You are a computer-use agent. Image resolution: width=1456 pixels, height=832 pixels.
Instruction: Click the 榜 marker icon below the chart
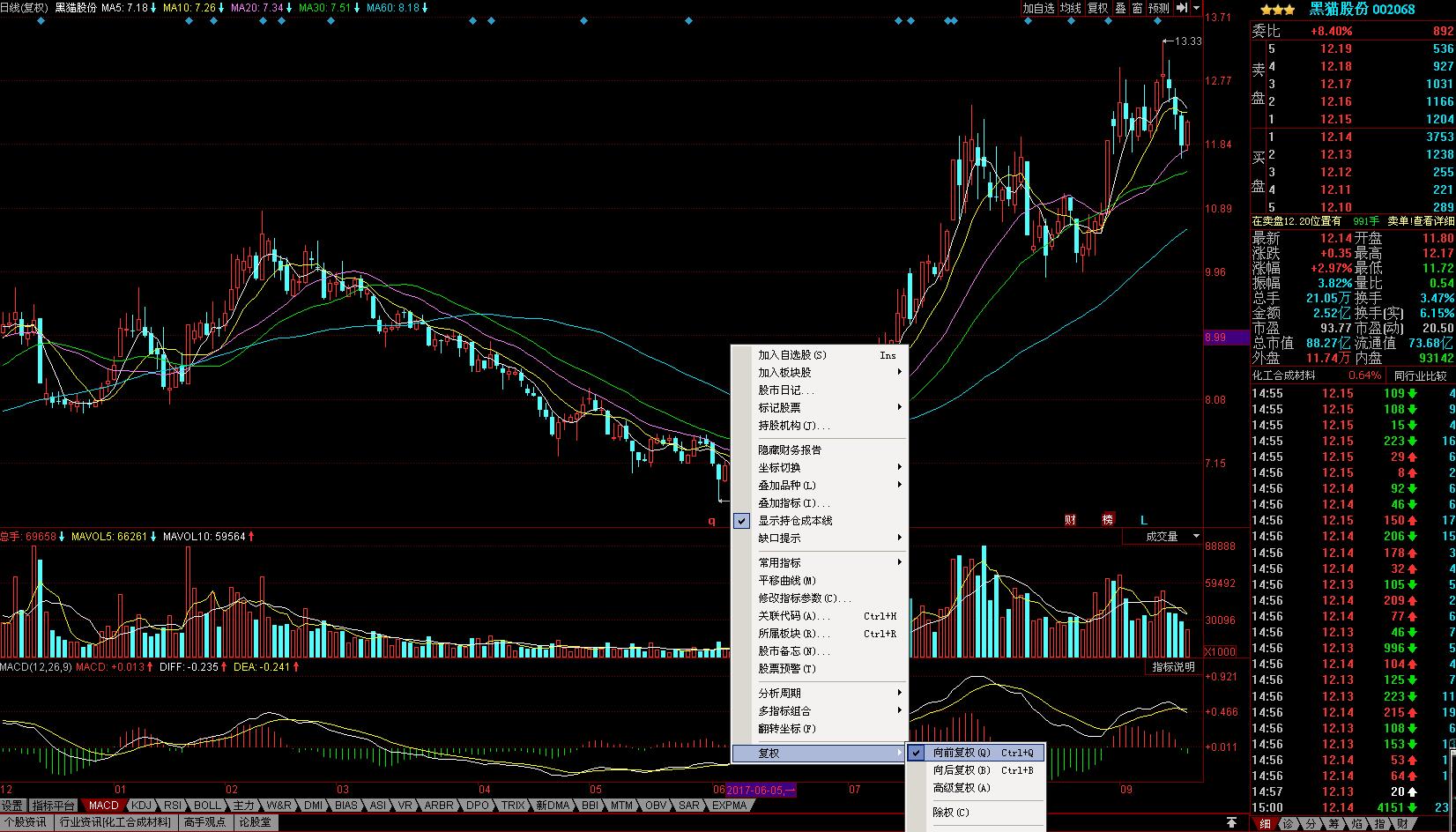tap(1108, 520)
